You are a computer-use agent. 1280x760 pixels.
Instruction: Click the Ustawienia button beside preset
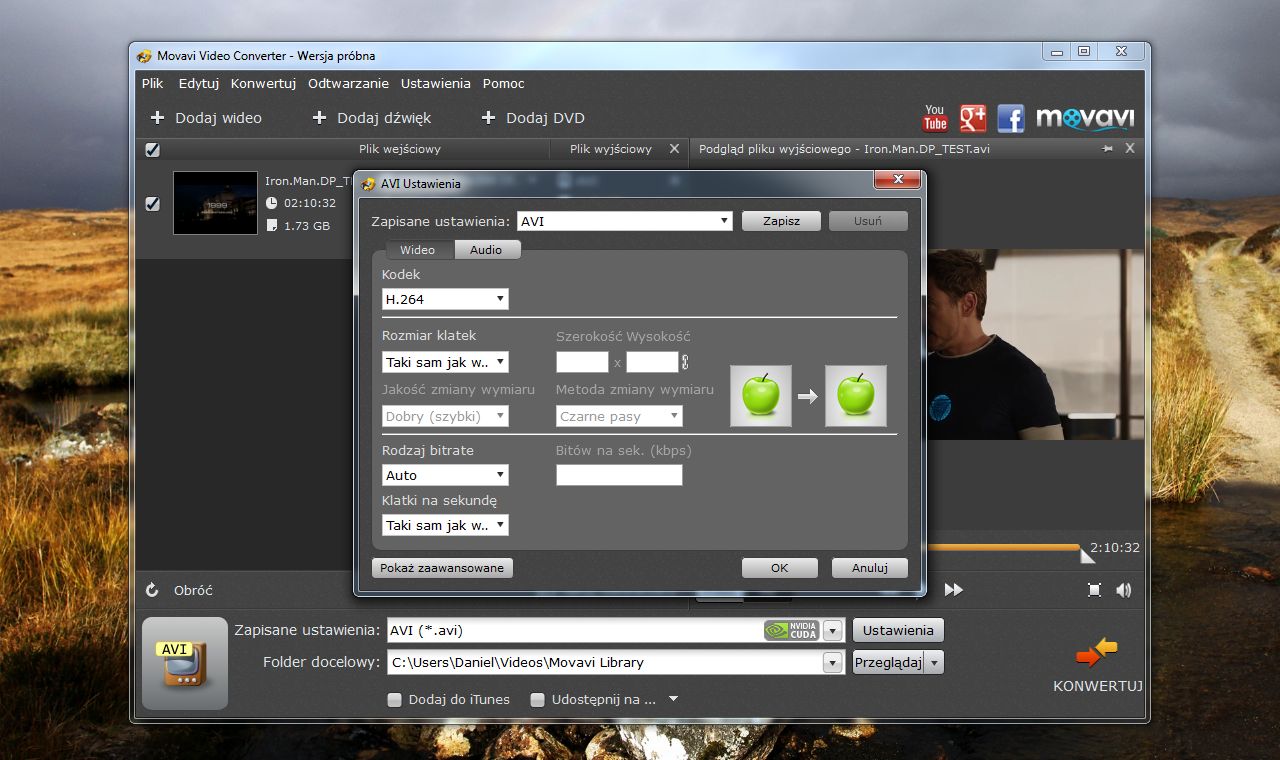tap(898, 630)
